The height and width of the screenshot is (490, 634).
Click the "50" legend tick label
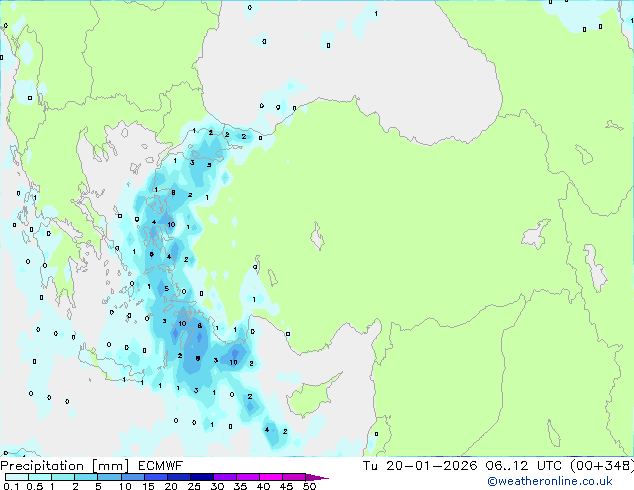(x=309, y=486)
